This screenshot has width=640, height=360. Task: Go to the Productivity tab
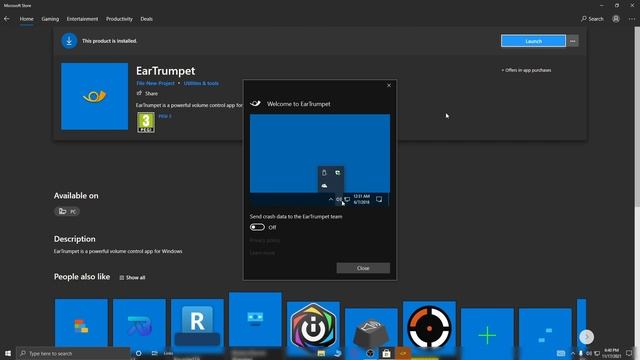119,19
